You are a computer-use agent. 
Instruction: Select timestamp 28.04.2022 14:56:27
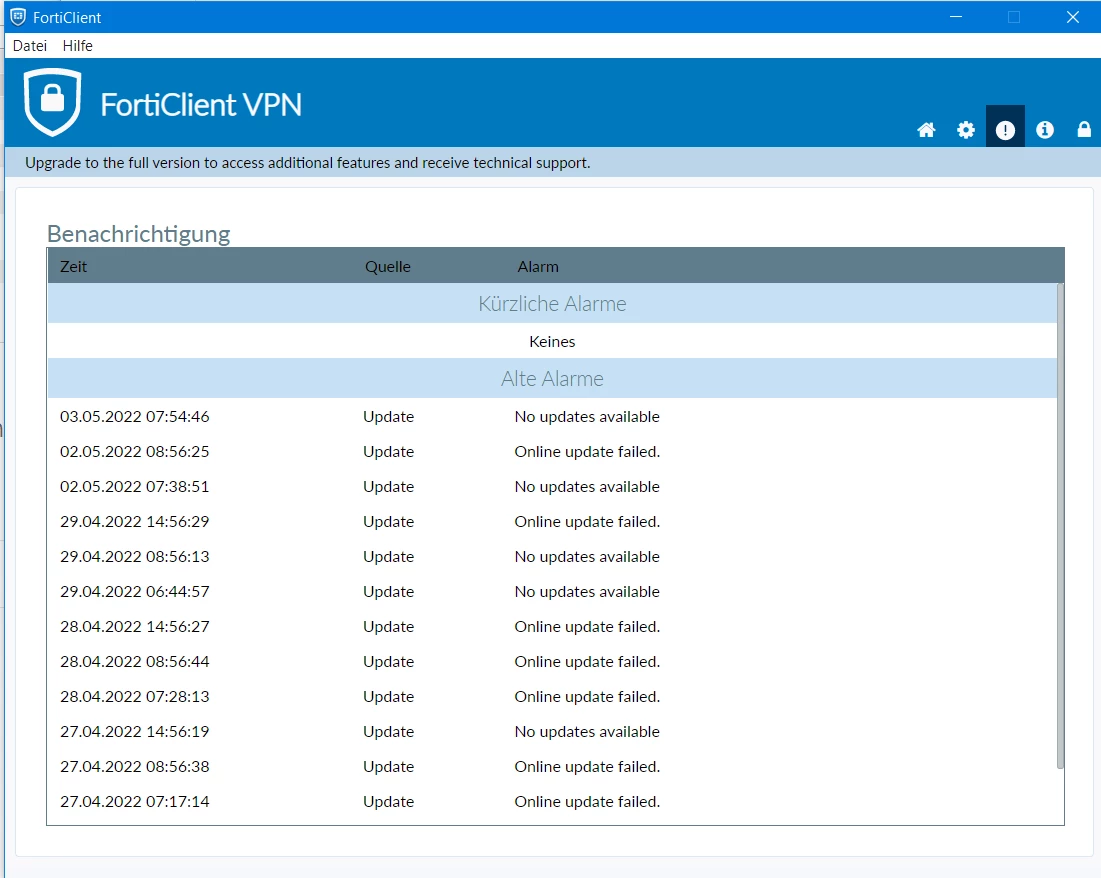coord(135,627)
